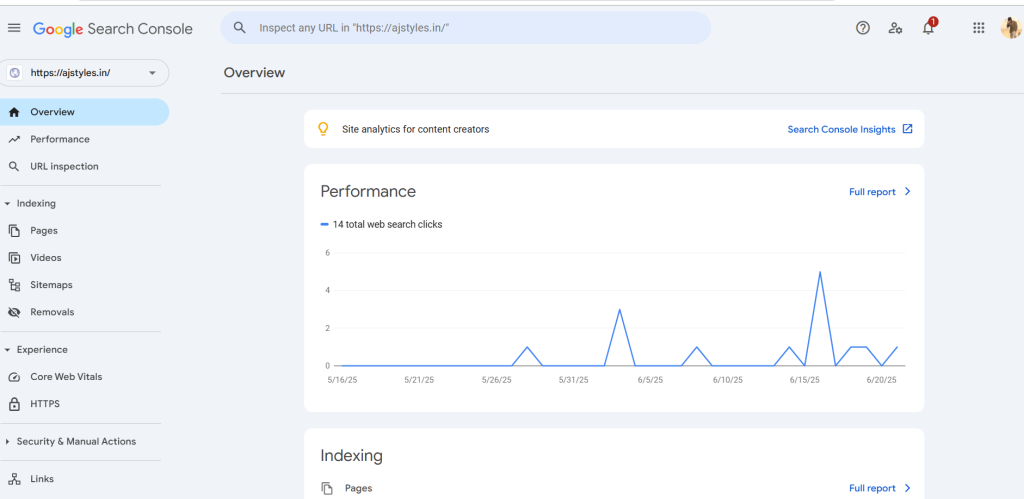Viewport: 1024px width, 499px height.
Task: Focus the Inspect any URL field
Action: point(466,28)
